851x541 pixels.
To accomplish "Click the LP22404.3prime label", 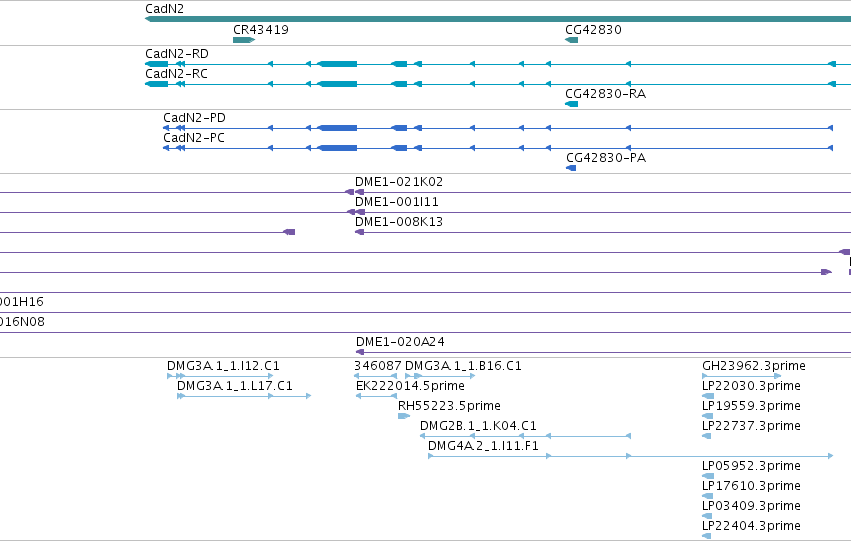I will [x=751, y=526].
